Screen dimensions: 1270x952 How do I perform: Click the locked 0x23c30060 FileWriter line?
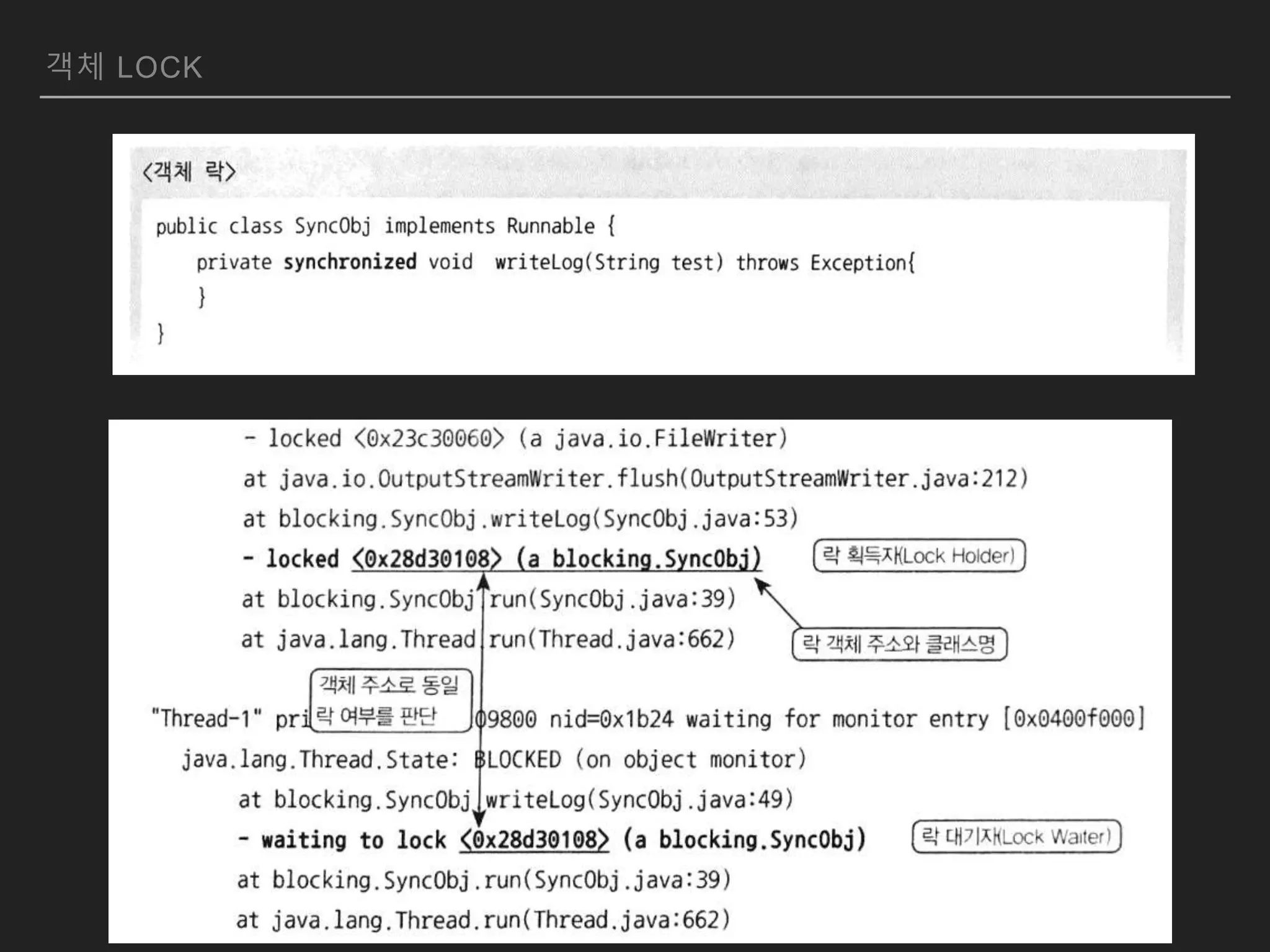515,439
